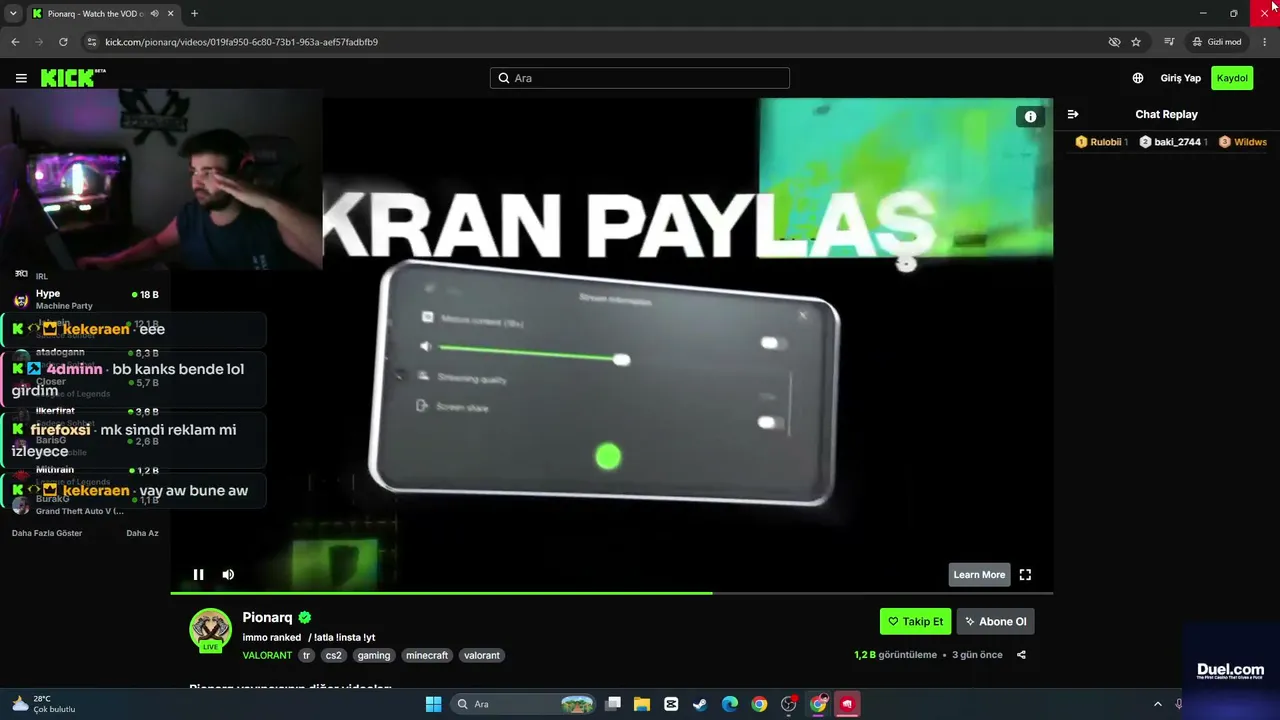Screen dimensions: 1280x720
Task: Open top gifter Wildws entry
Action: 1243,142
